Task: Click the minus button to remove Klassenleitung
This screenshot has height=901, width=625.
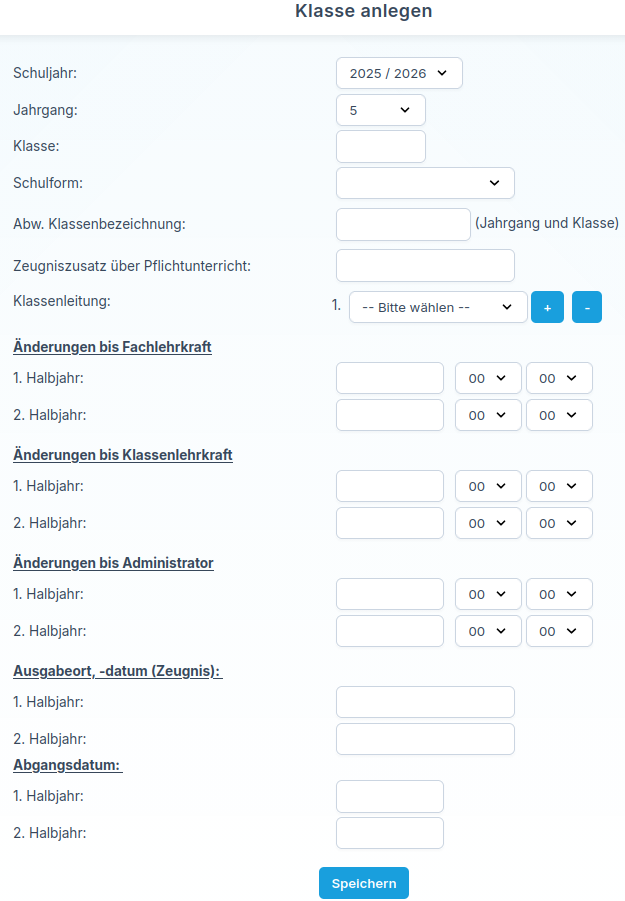Action: [x=587, y=308]
